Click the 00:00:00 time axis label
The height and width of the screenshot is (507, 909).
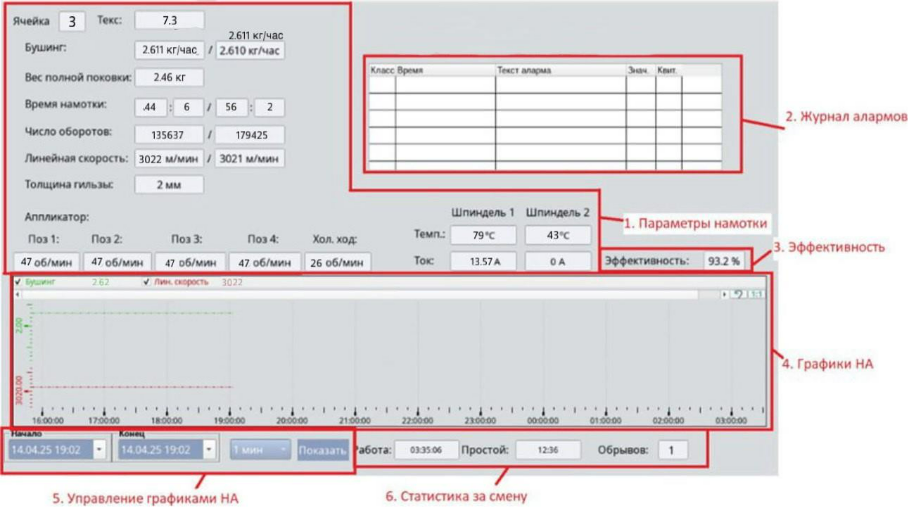(x=543, y=421)
